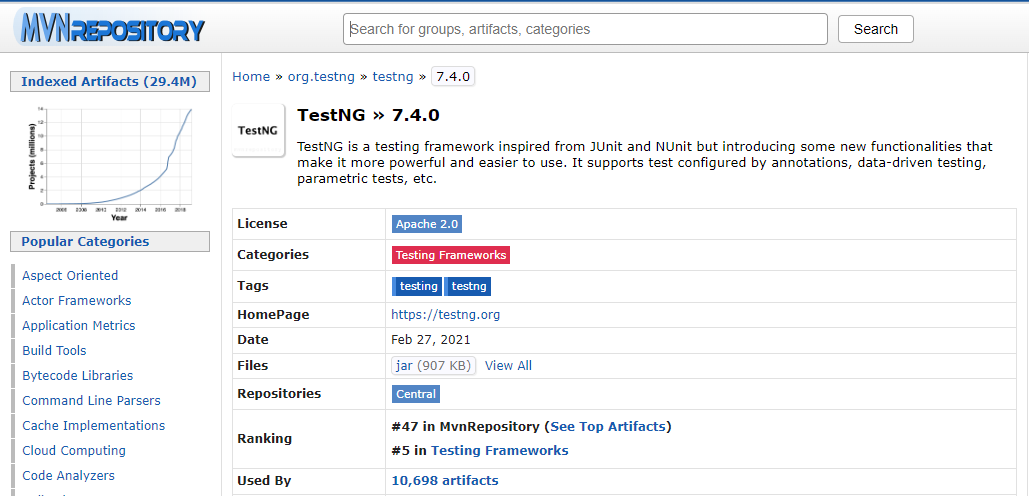Click the Ranking row label
Image resolution: width=1029 pixels, height=496 pixels.
pos(264,438)
